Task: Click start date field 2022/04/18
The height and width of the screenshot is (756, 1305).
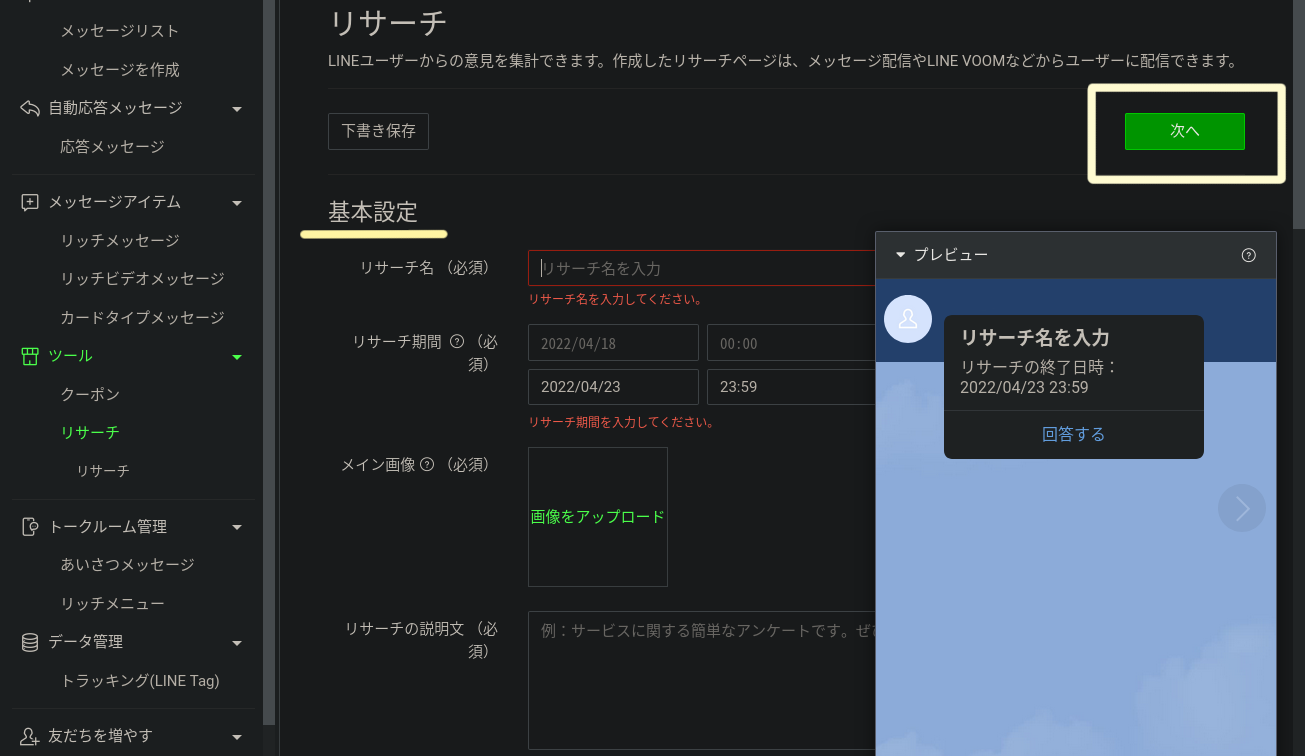Action: pos(613,343)
